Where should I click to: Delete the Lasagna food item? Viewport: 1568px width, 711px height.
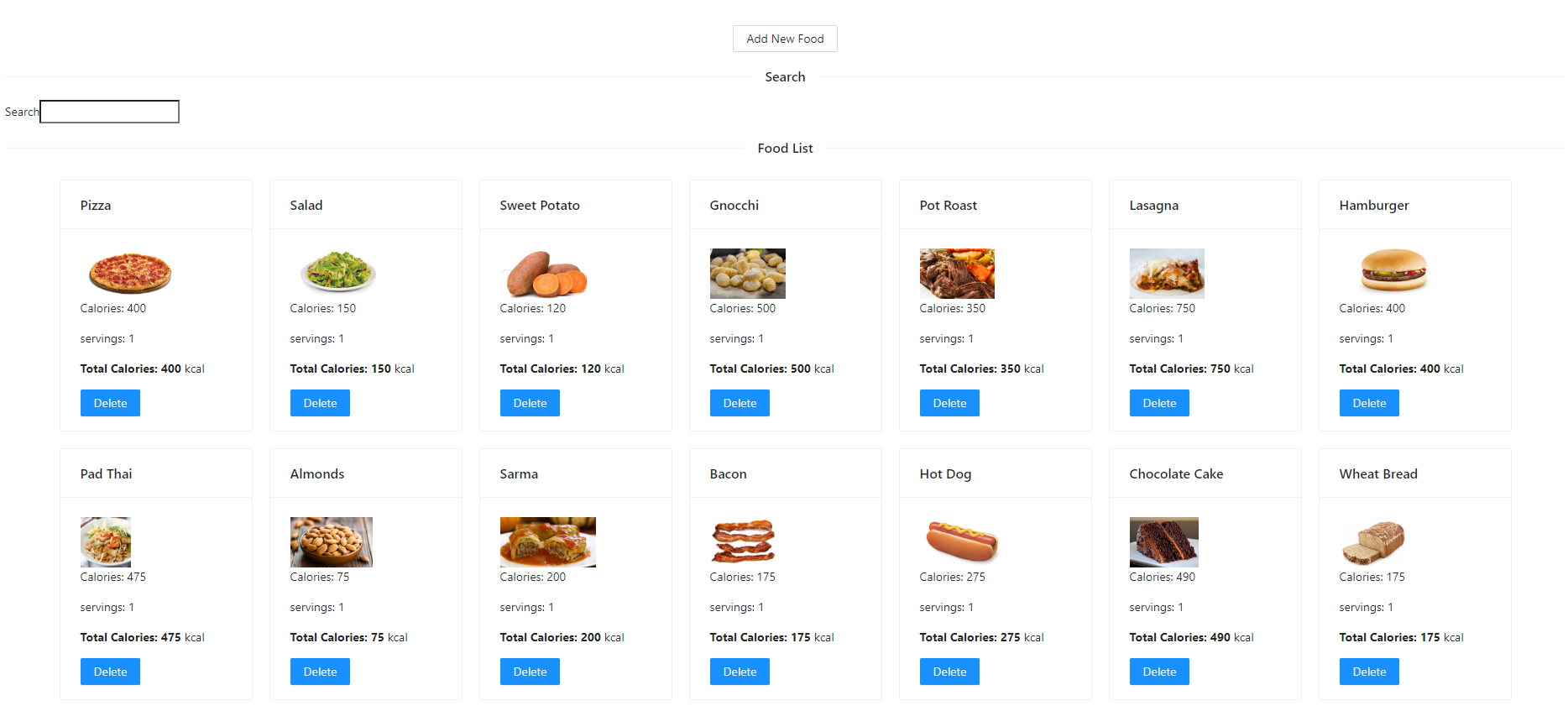1159,402
